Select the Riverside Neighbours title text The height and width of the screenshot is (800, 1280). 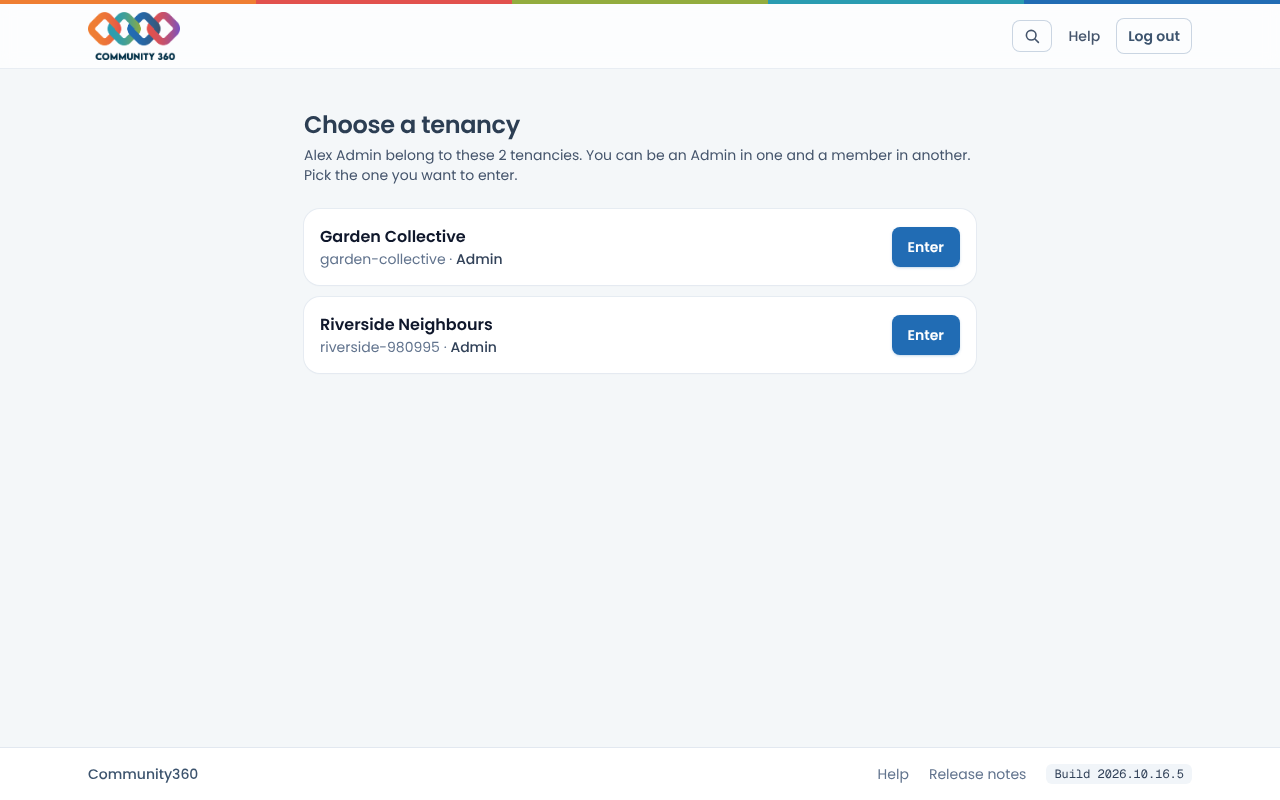click(406, 324)
